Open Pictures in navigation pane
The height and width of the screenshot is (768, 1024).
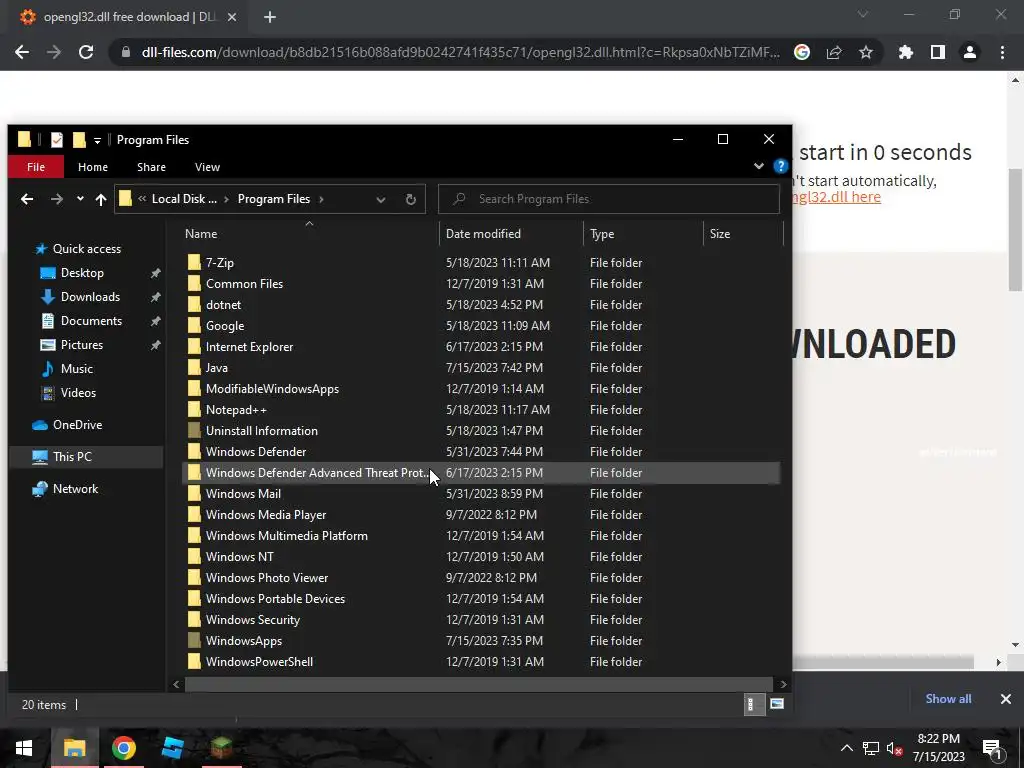pyautogui.click(x=82, y=345)
